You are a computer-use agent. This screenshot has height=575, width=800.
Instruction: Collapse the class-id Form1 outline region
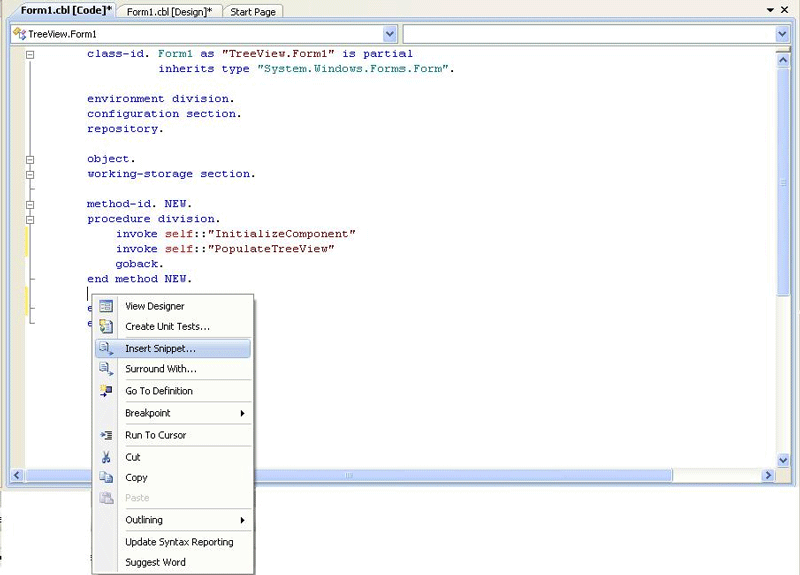tap(30, 54)
